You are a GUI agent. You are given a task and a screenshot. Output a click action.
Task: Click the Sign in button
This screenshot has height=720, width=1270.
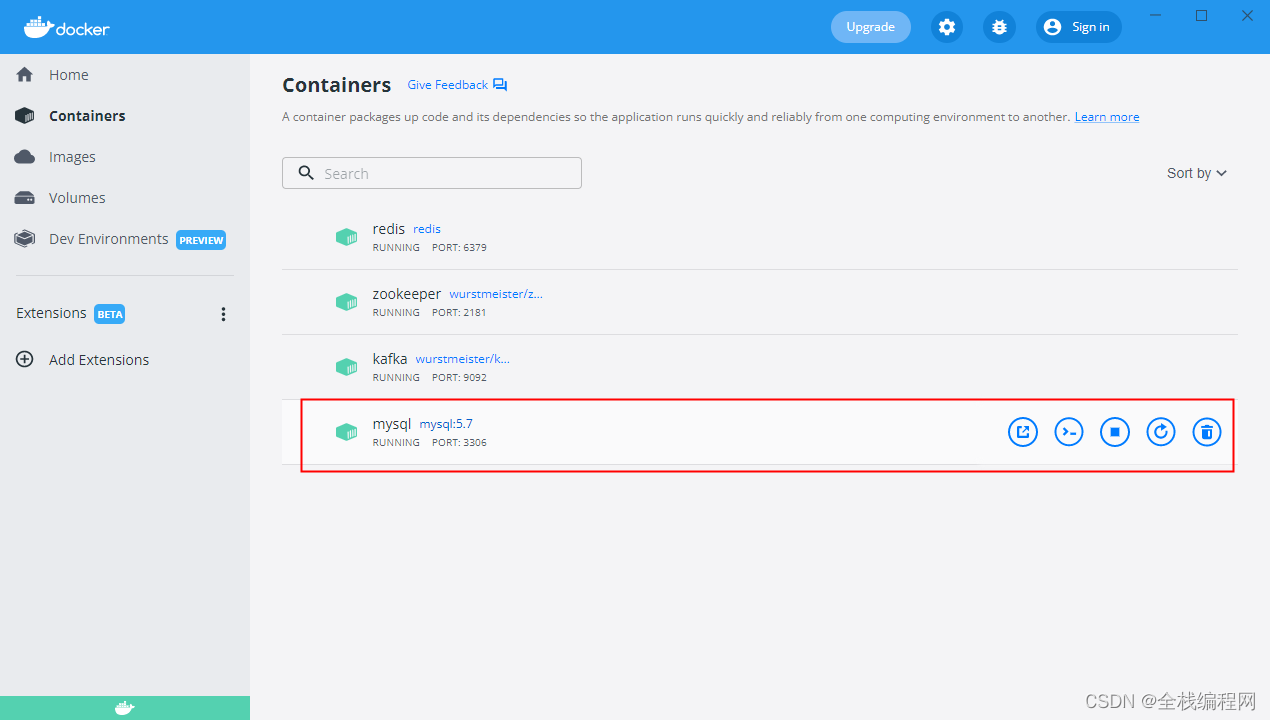[1078, 27]
